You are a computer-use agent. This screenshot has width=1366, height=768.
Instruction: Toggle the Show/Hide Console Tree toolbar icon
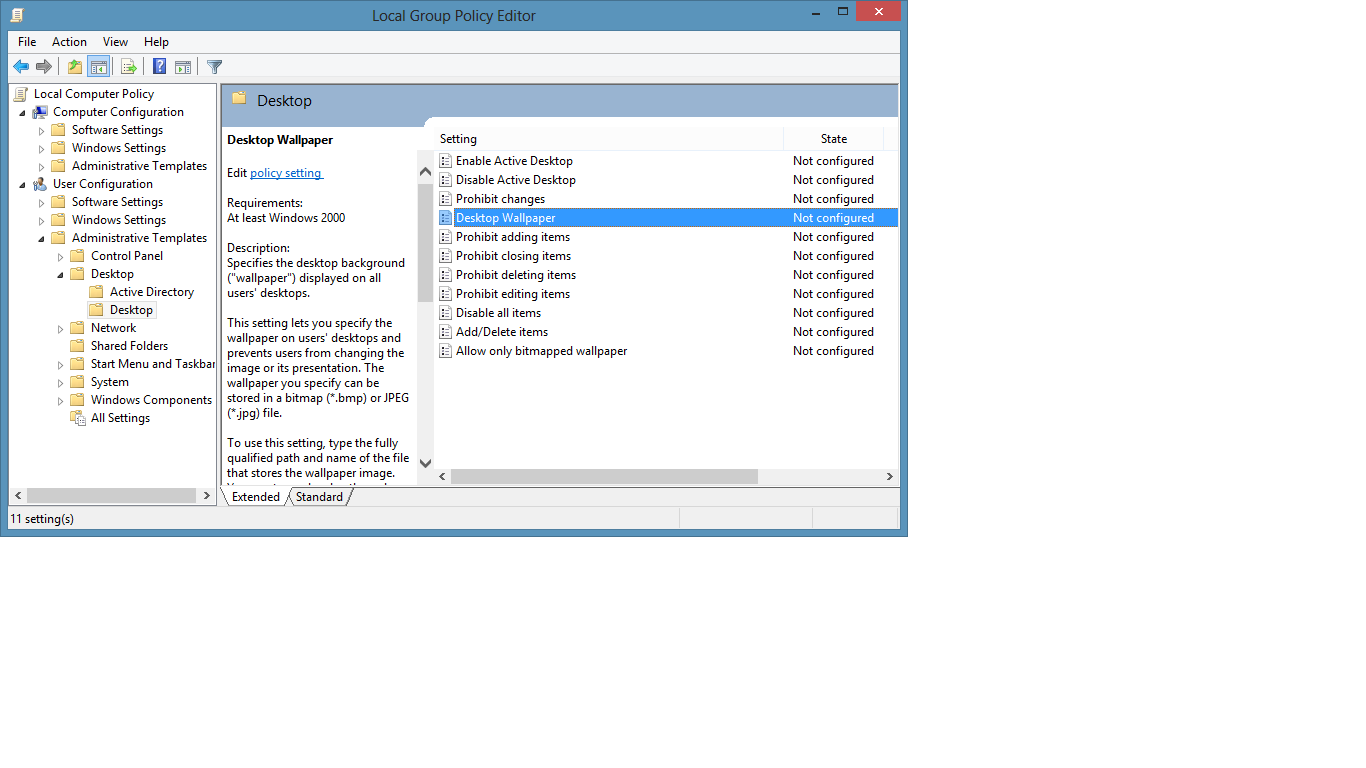tap(98, 67)
